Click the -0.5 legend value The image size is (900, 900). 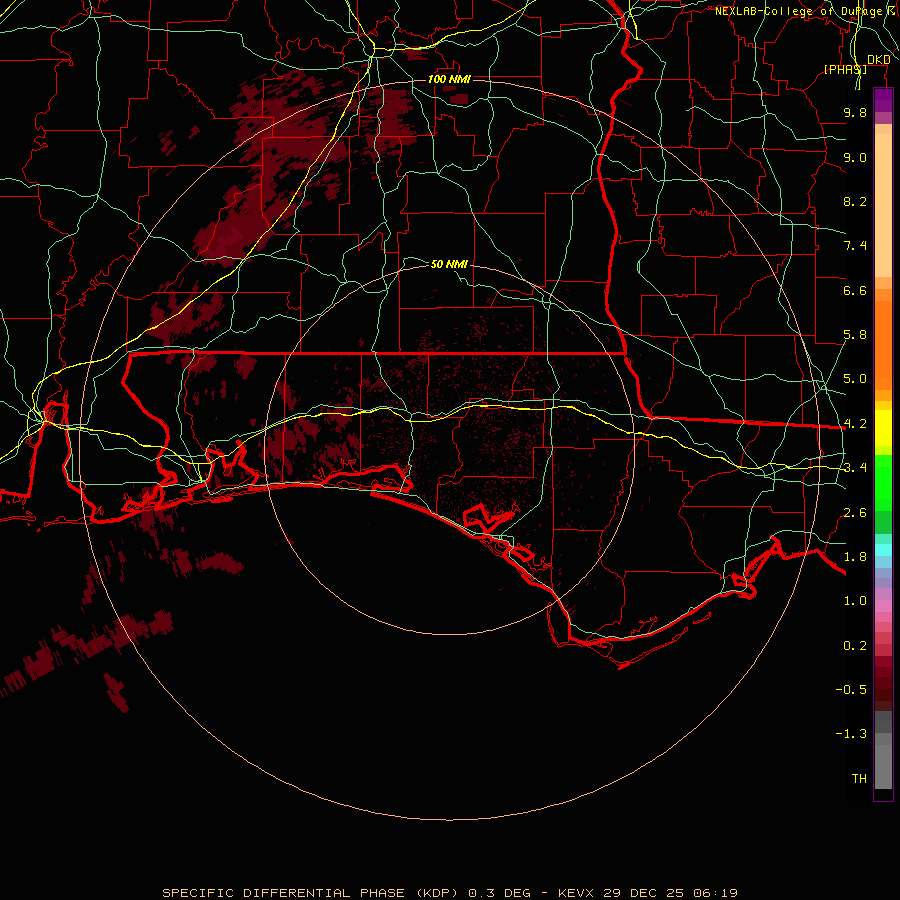point(851,690)
